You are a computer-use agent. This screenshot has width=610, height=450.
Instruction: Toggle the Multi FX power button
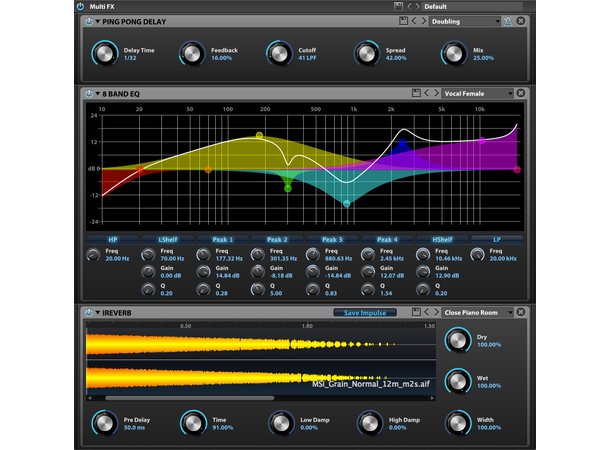tap(81, 6)
